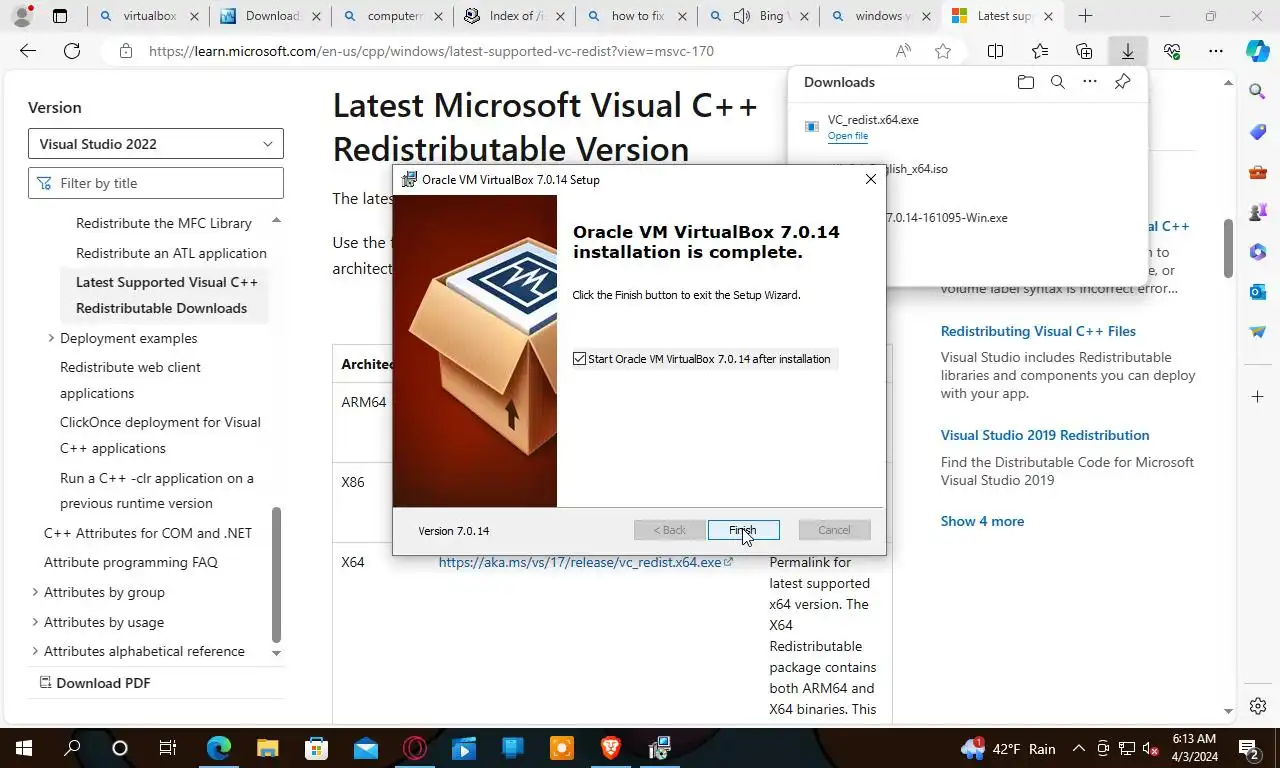Screen dimensions: 1280x768
Task: Add this page to favorites star icon
Action: pyautogui.click(x=943, y=51)
